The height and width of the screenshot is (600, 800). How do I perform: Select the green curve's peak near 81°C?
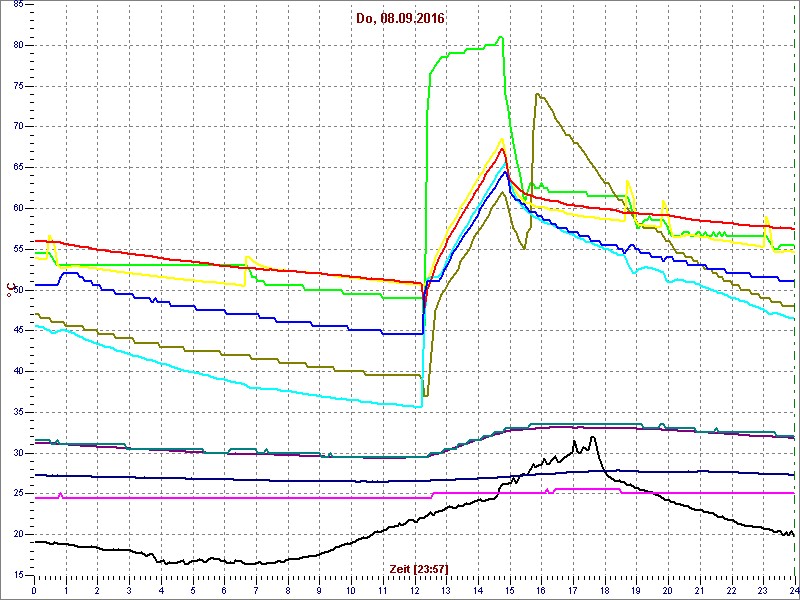coord(501,38)
